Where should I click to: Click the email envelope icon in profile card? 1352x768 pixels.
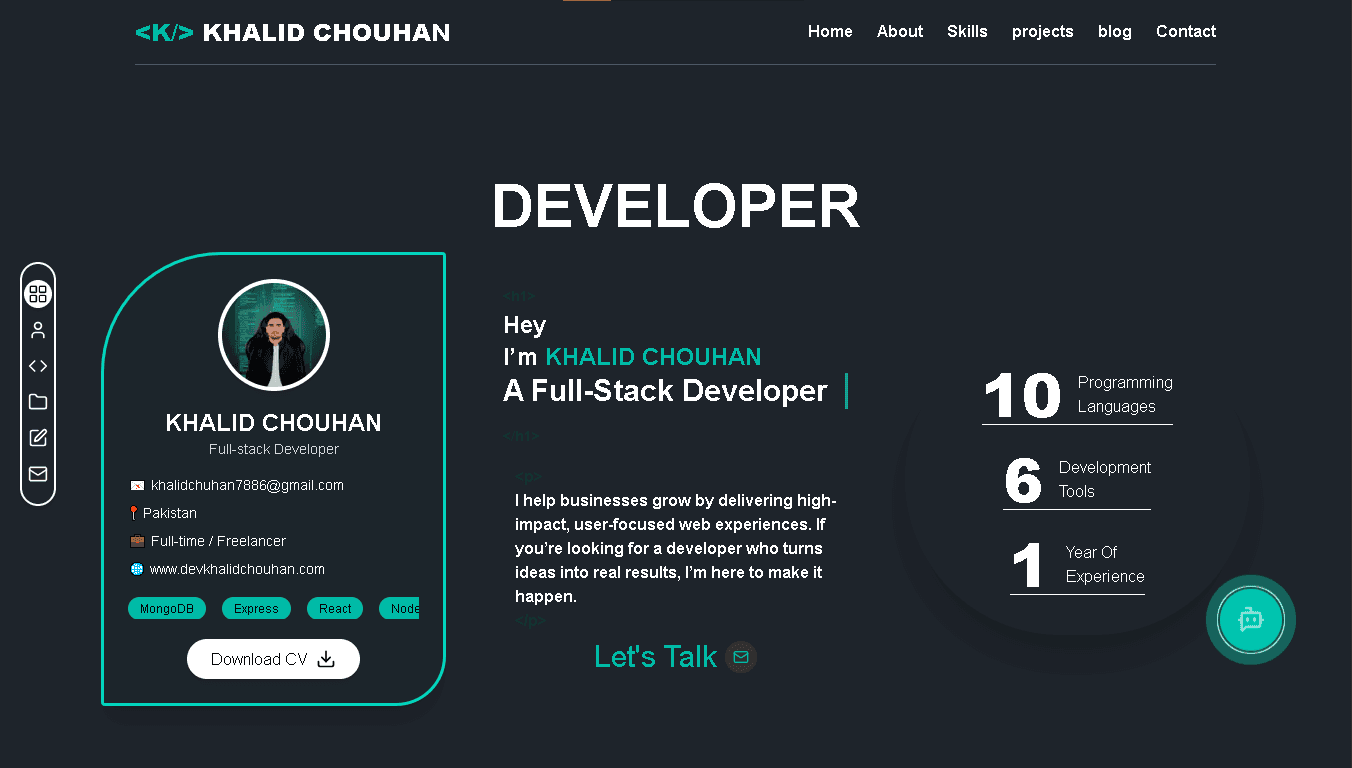(137, 486)
